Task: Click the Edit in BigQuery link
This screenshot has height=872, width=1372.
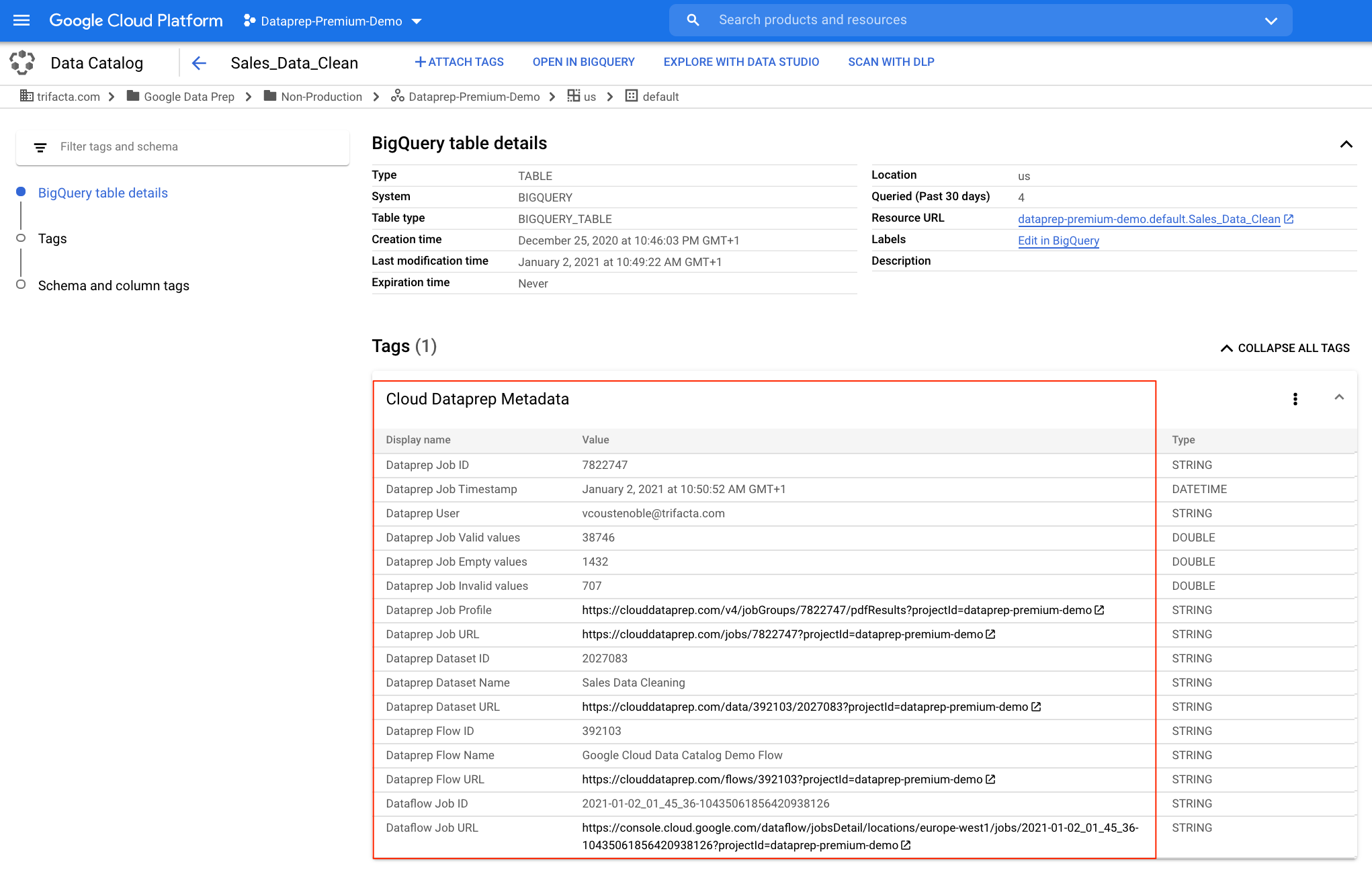Action: tap(1058, 241)
